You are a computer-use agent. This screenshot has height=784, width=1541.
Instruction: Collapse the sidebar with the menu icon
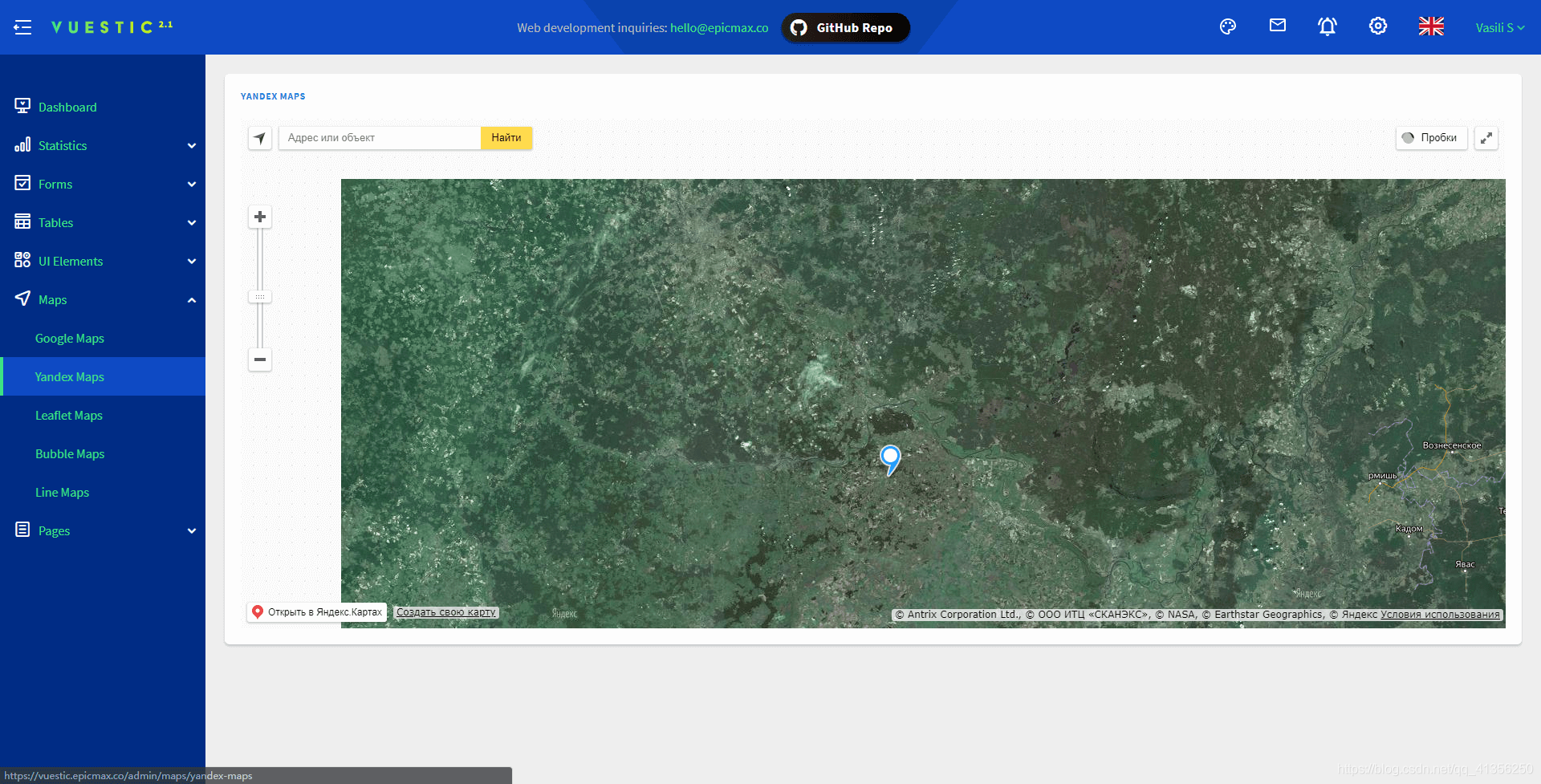tap(22, 27)
